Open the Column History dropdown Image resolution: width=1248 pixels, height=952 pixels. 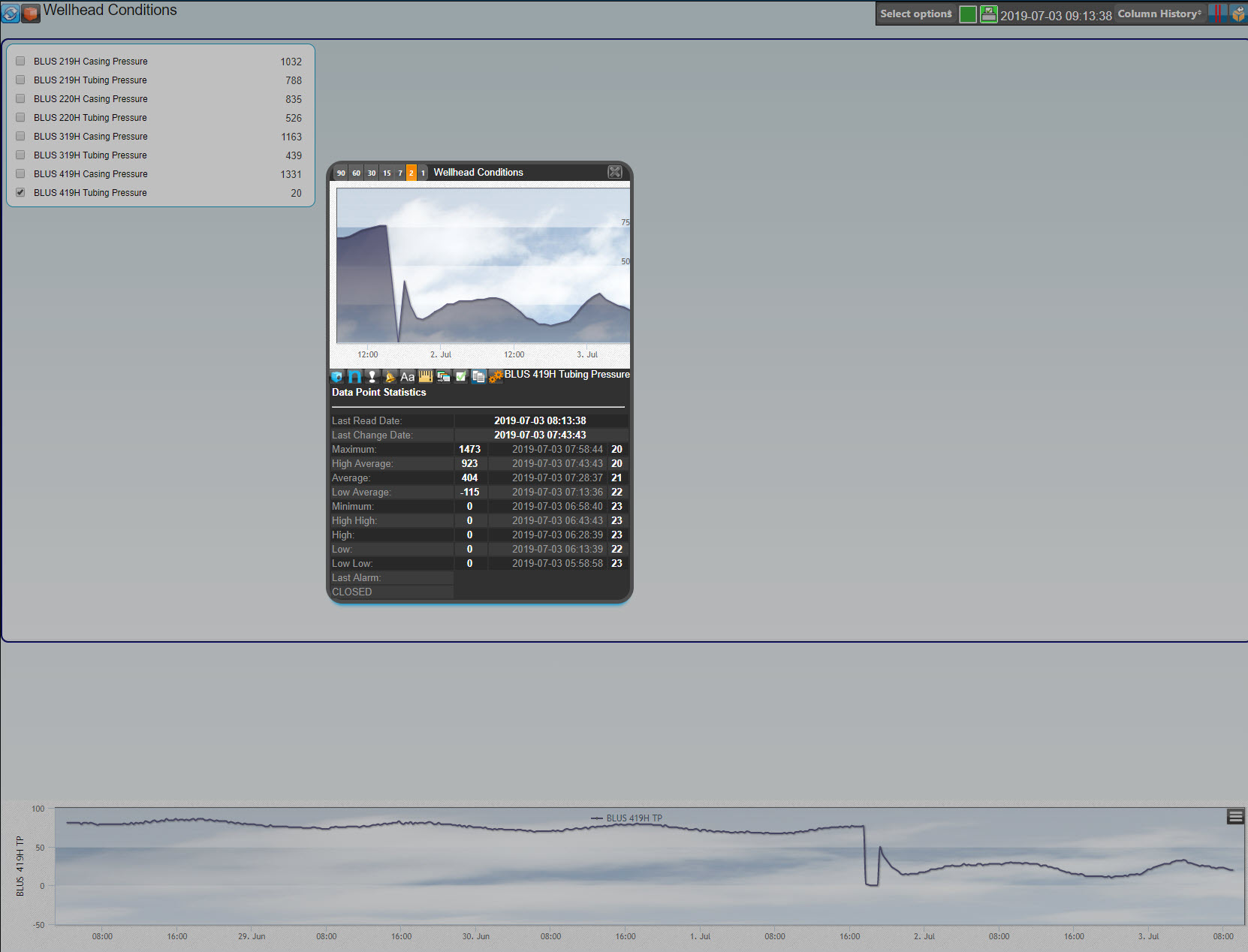(1159, 14)
